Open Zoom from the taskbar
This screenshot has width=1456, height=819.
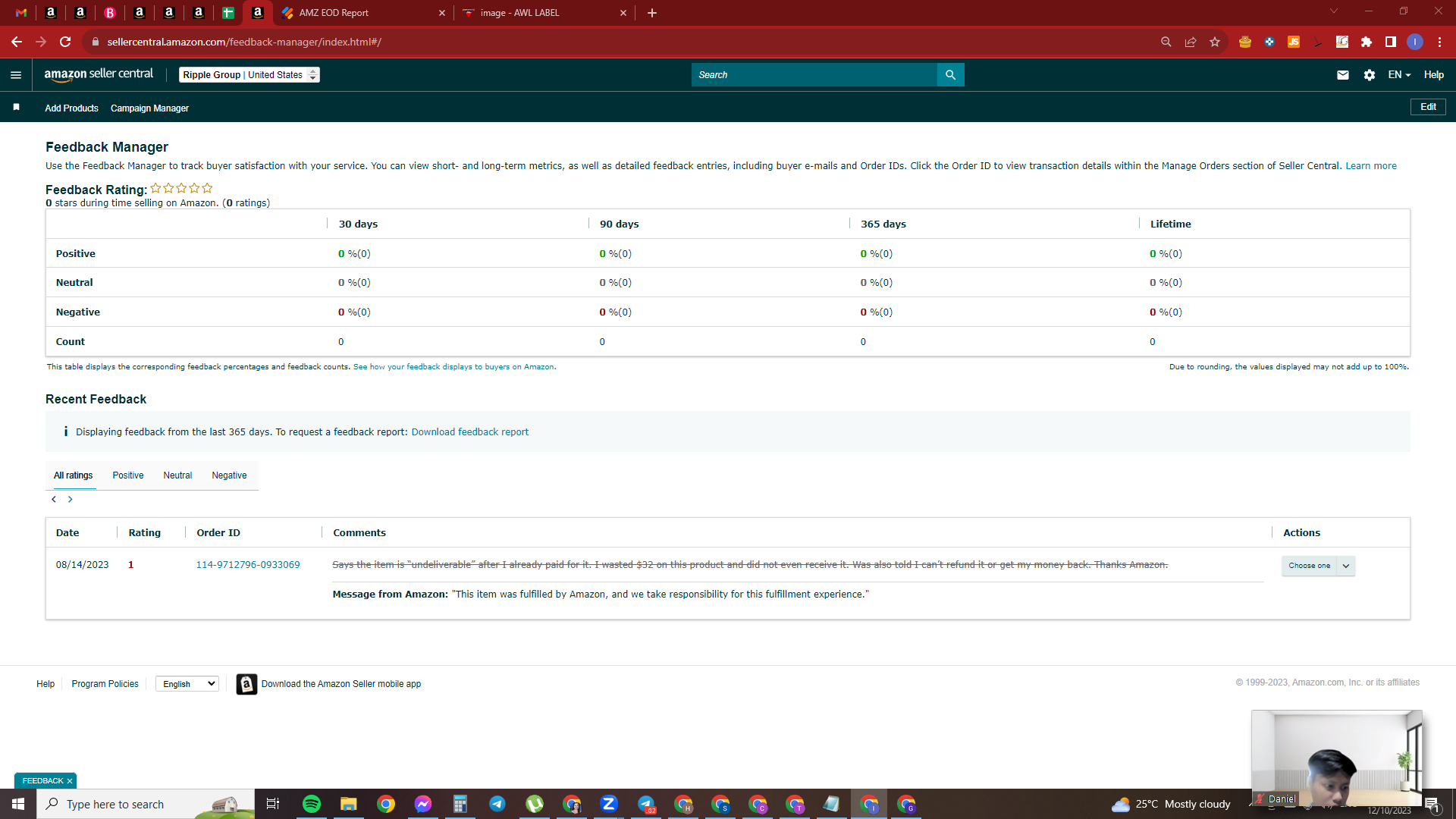pyautogui.click(x=609, y=804)
